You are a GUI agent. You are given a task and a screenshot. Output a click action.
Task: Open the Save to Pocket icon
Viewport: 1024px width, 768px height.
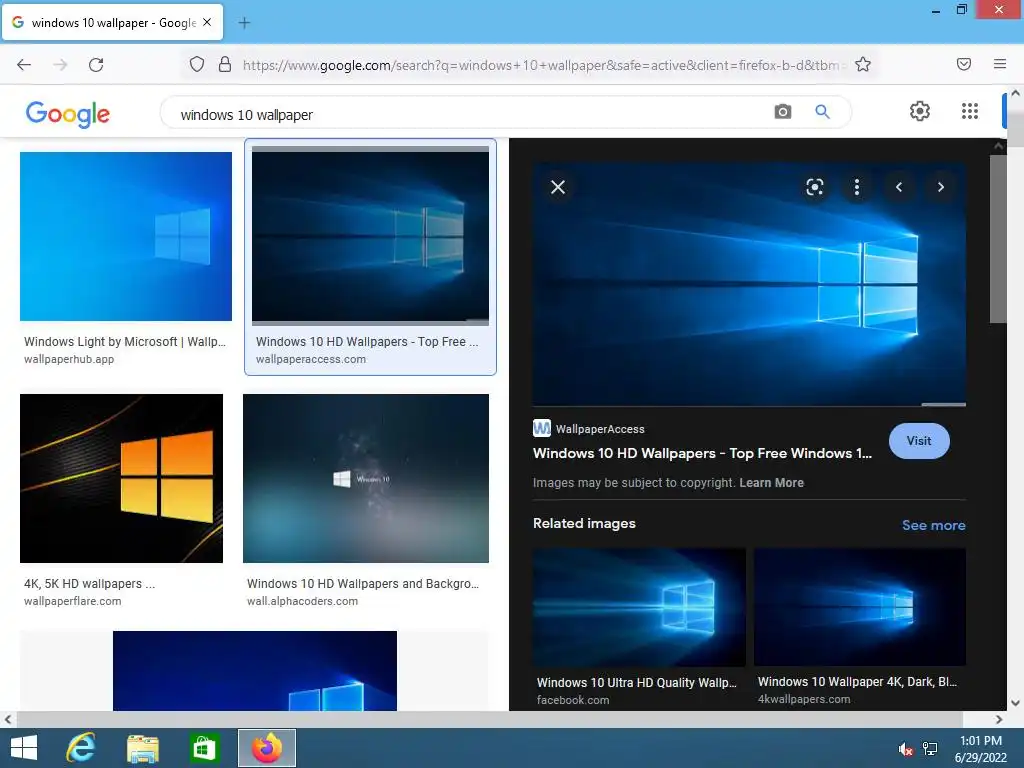coord(964,64)
